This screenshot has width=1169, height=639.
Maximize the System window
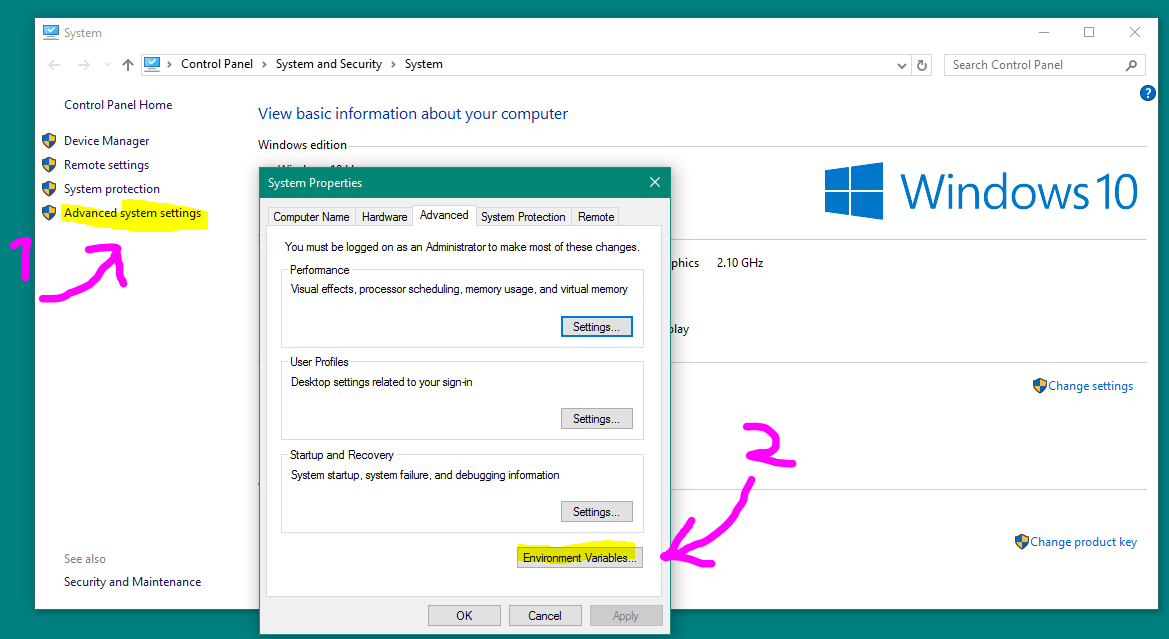pyautogui.click(x=1088, y=32)
